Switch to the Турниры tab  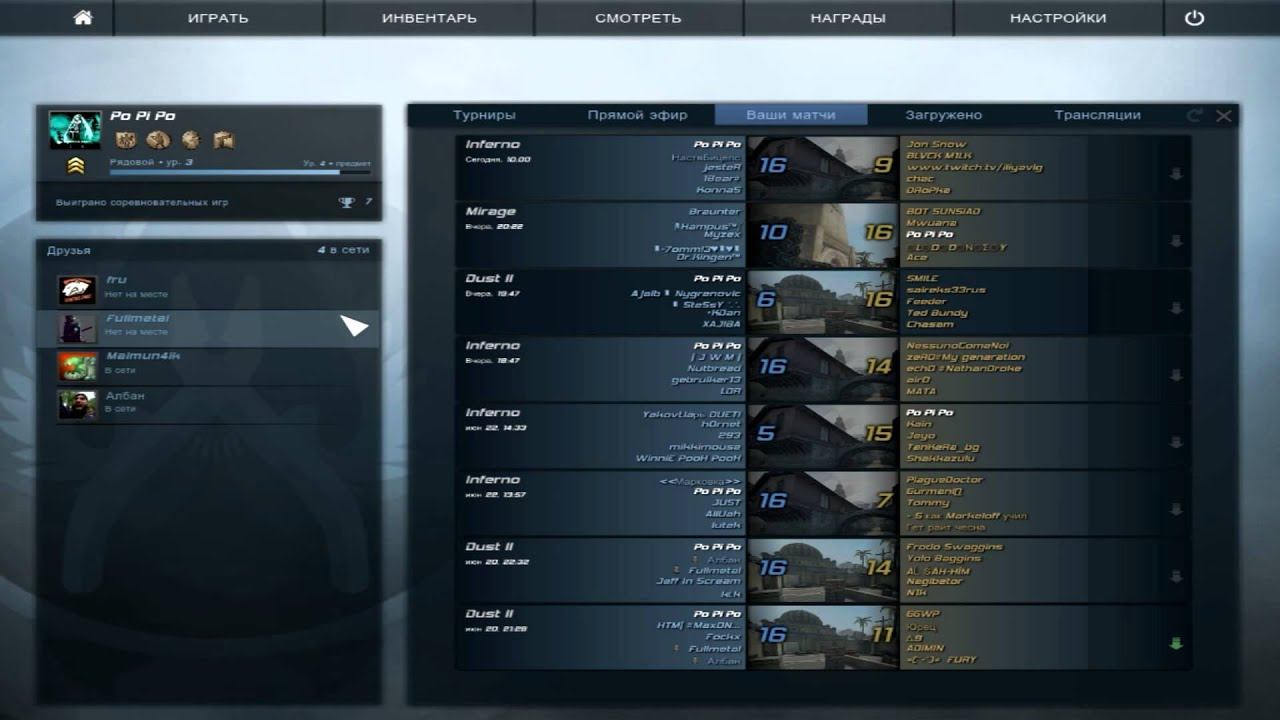pyautogui.click(x=484, y=115)
